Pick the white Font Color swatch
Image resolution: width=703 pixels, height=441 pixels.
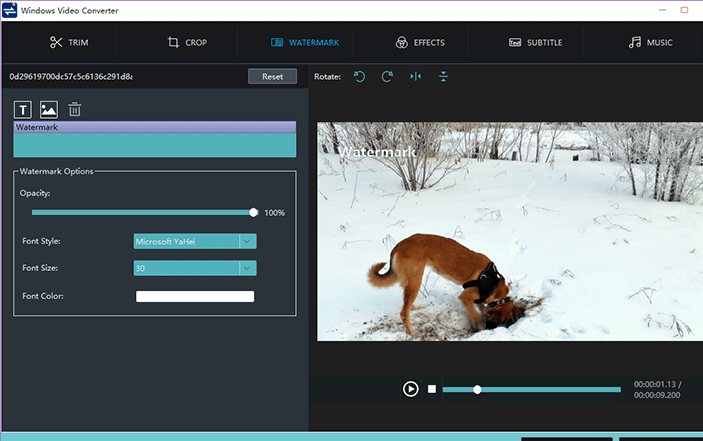195,296
